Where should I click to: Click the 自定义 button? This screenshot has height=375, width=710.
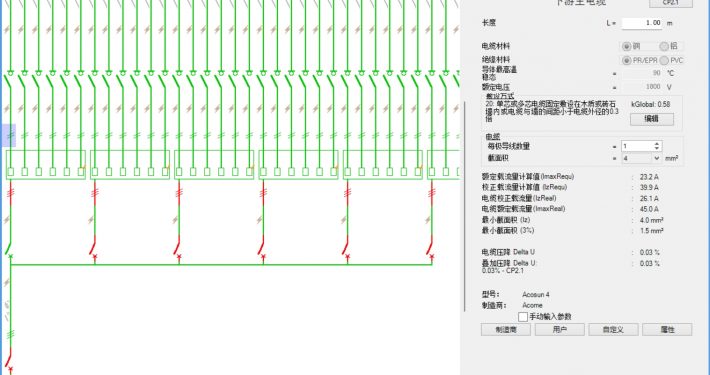point(613,329)
